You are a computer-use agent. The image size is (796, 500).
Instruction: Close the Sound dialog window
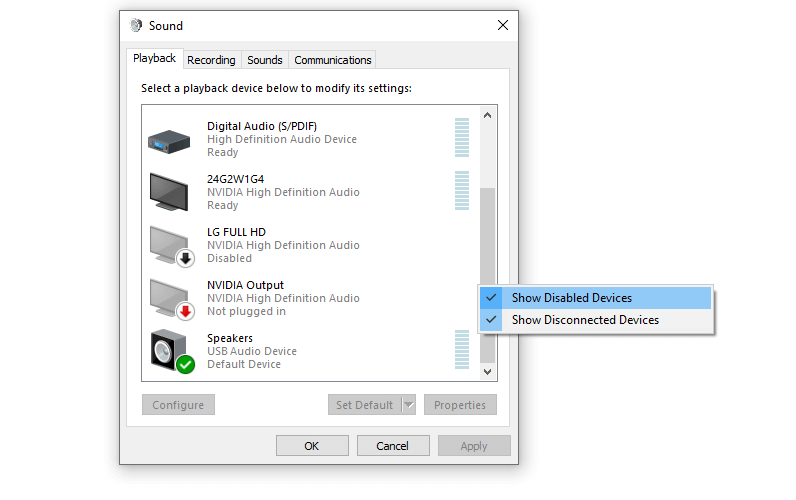click(x=503, y=25)
